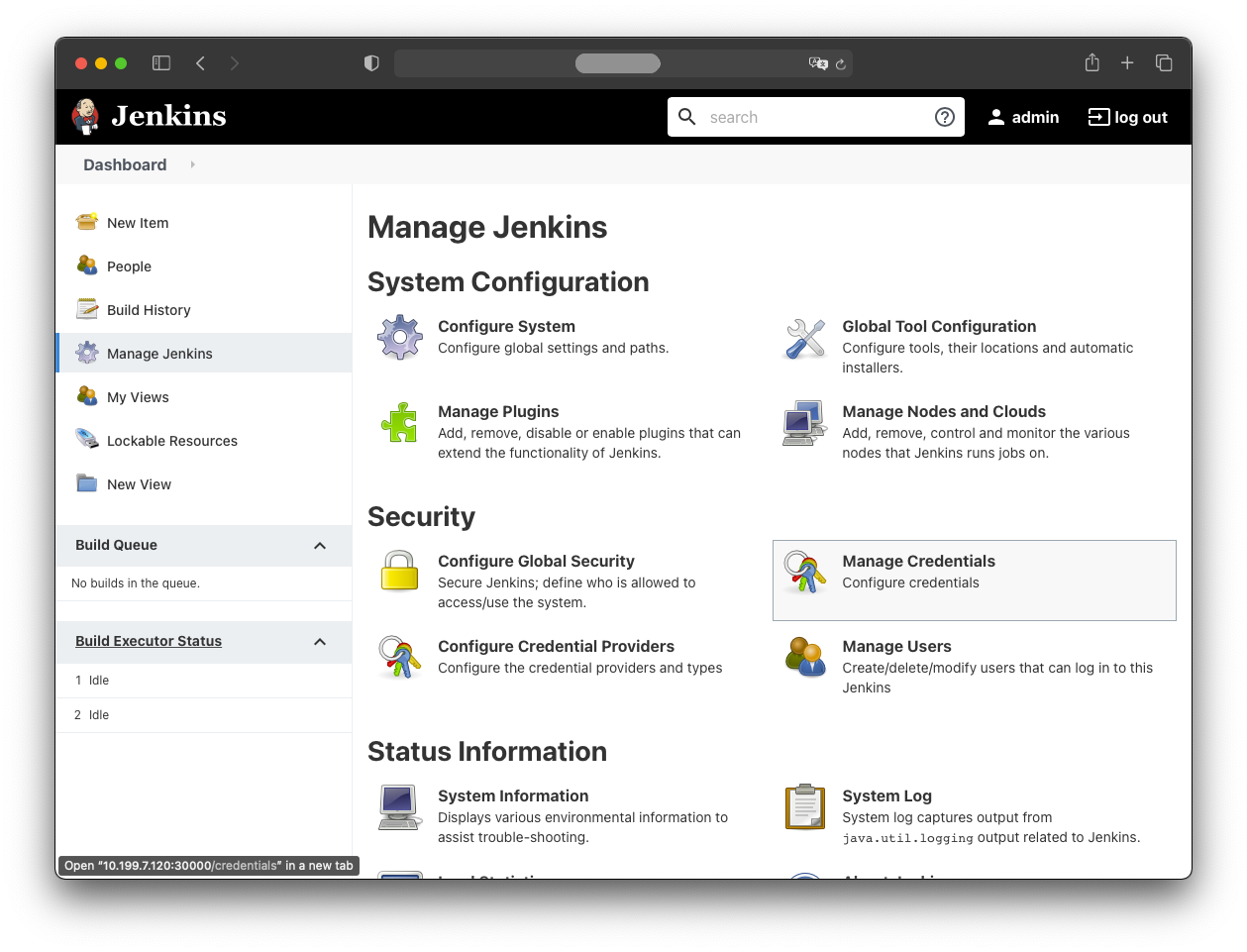This screenshot has width=1247, height=952.
Task: Click the search help question mark icon
Action: pyautogui.click(x=944, y=117)
